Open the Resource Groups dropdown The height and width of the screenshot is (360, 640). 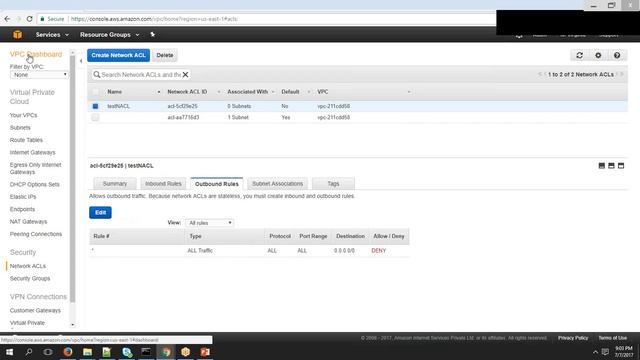coord(109,35)
